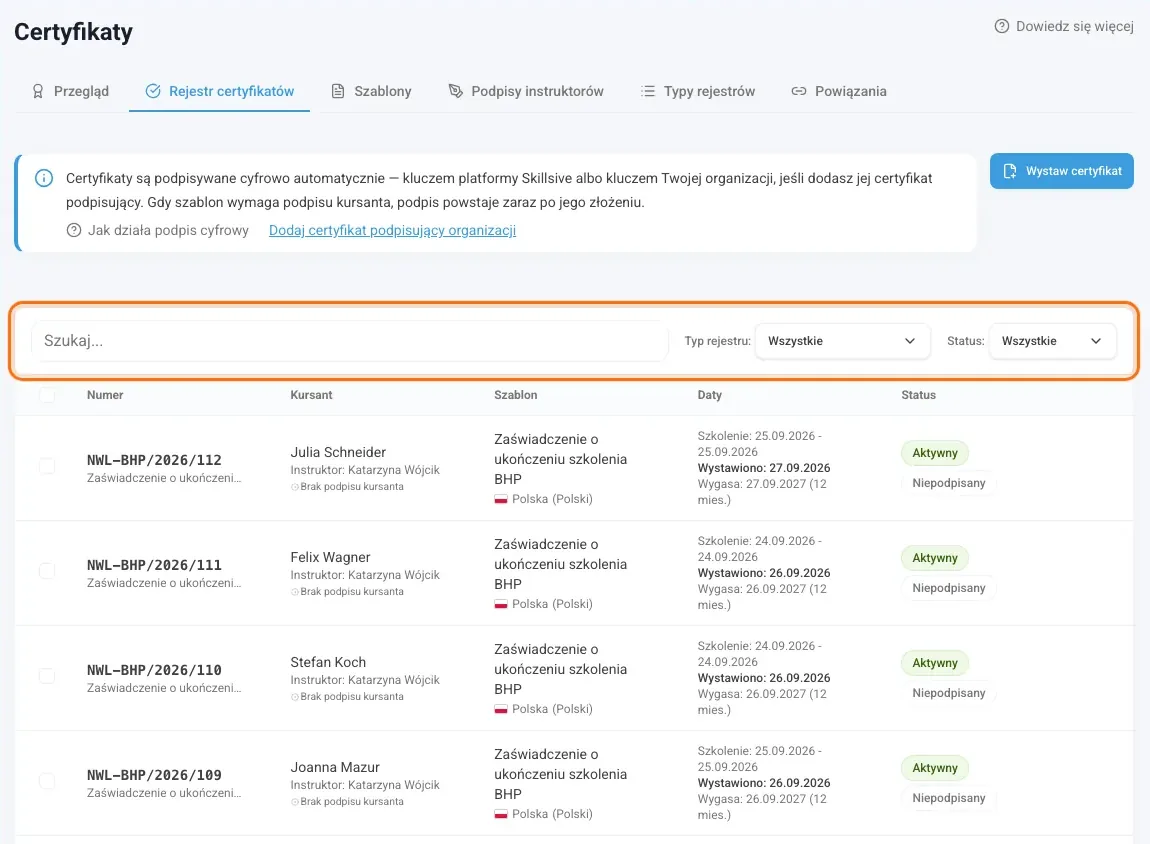Click the name Felix Wagner

pyautogui.click(x=330, y=557)
